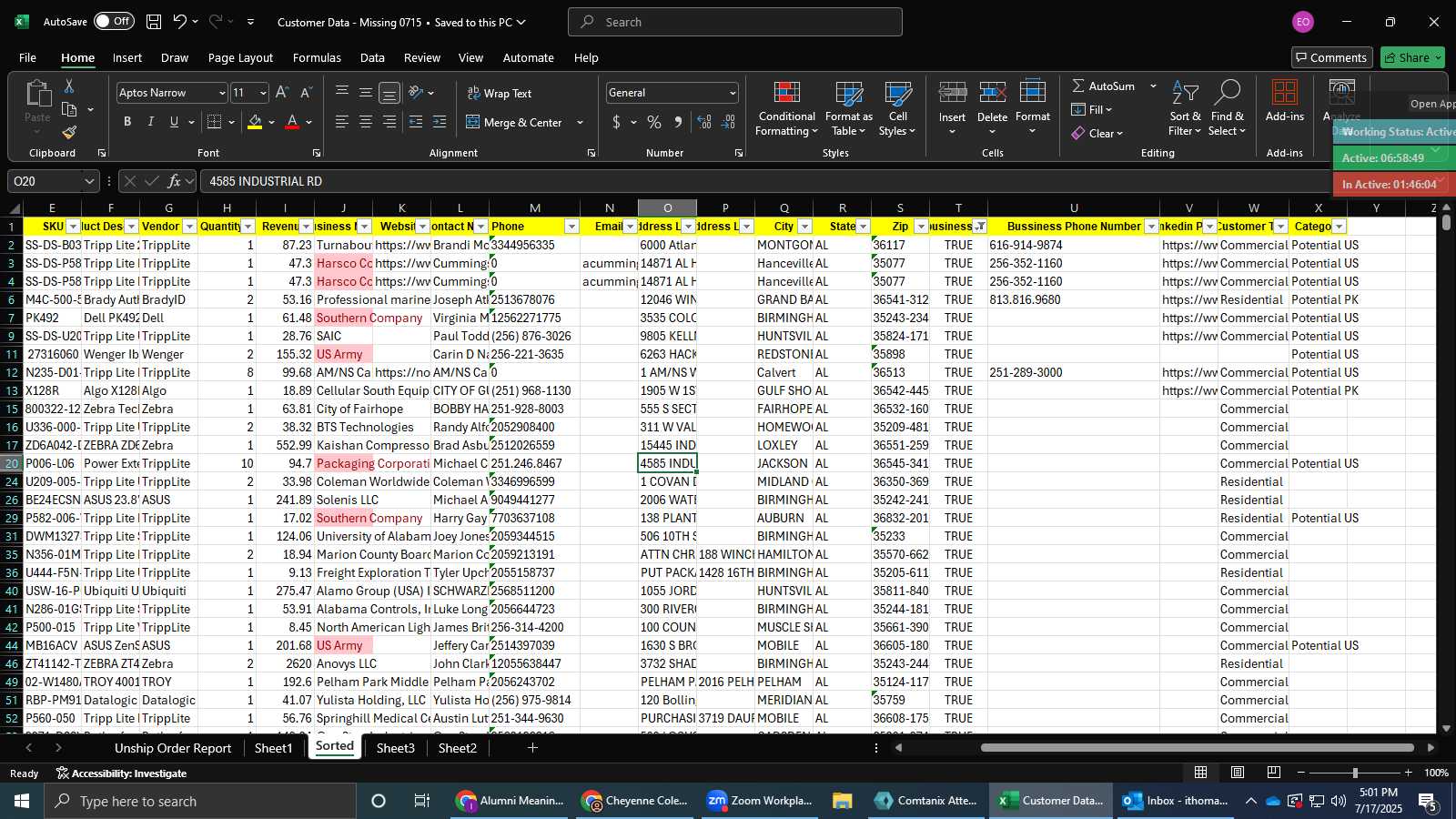Image resolution: width=1456 pixels, height=819 pixels.
Task: Toggle Italic formatting
Action: 150,122
